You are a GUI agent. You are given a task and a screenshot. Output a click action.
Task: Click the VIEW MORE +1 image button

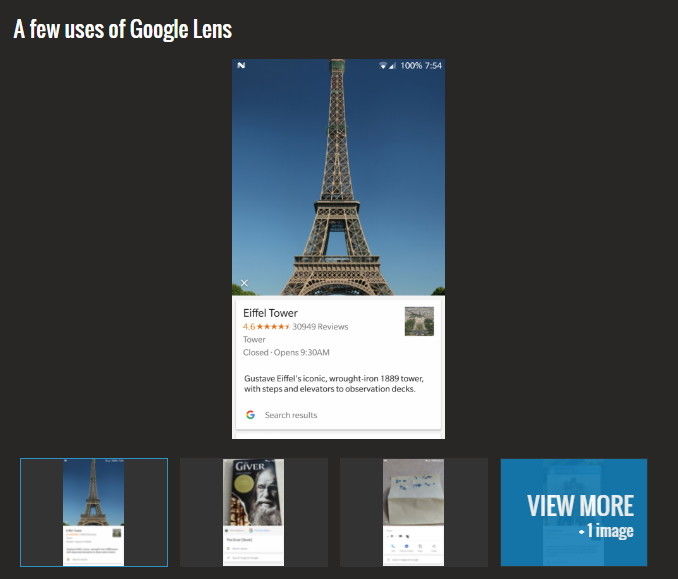(574, 512)
